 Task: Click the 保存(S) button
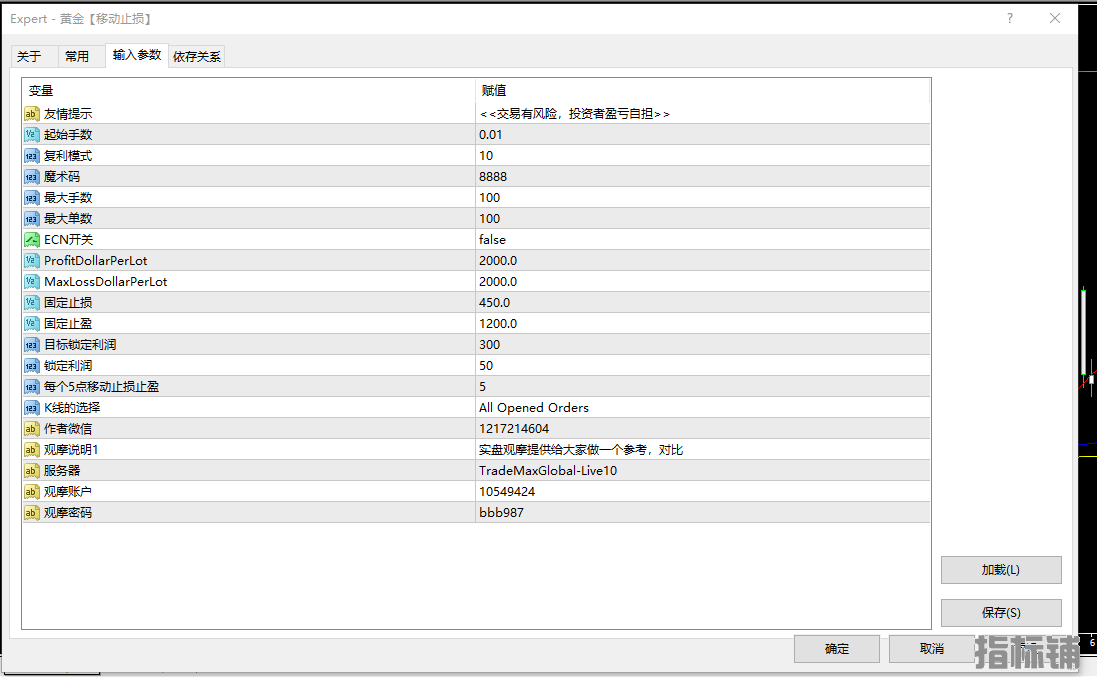[1001, 613]
